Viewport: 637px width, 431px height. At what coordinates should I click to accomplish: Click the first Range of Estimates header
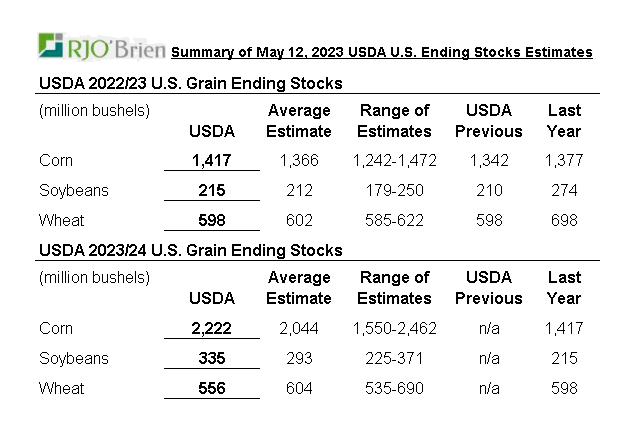pyautogui.click(x=394, y=120)
